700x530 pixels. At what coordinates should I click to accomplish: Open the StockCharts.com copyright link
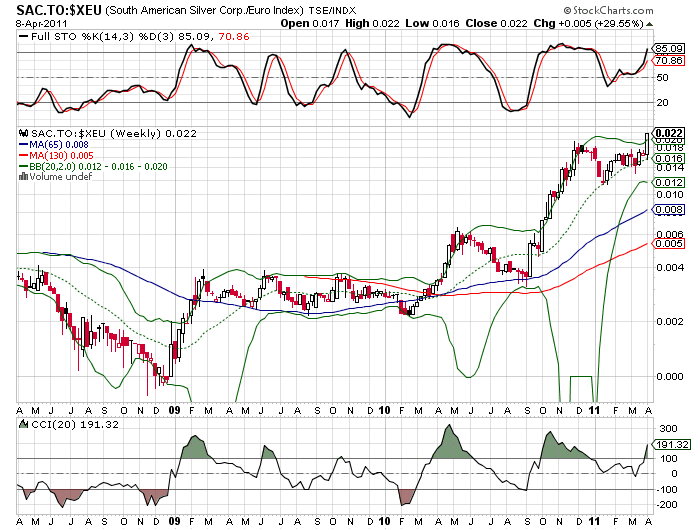[x=608, y=10]
